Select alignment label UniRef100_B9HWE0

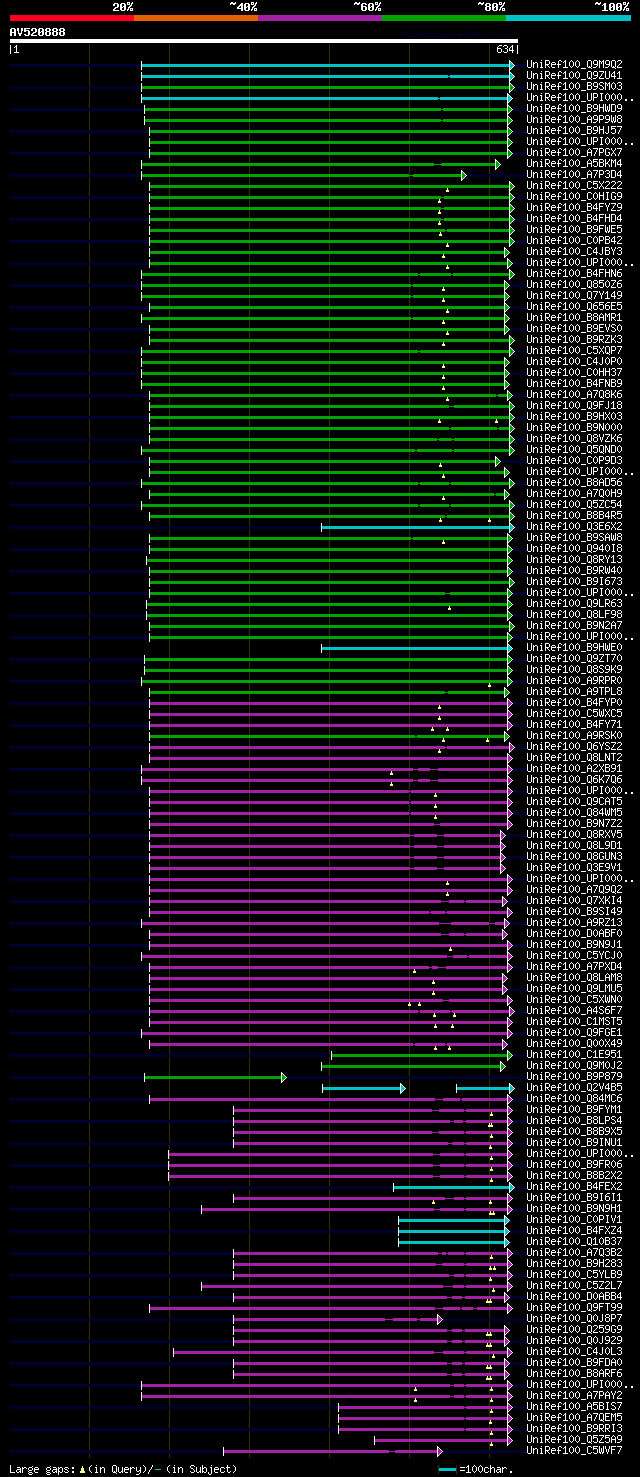(x=574, y=648)
